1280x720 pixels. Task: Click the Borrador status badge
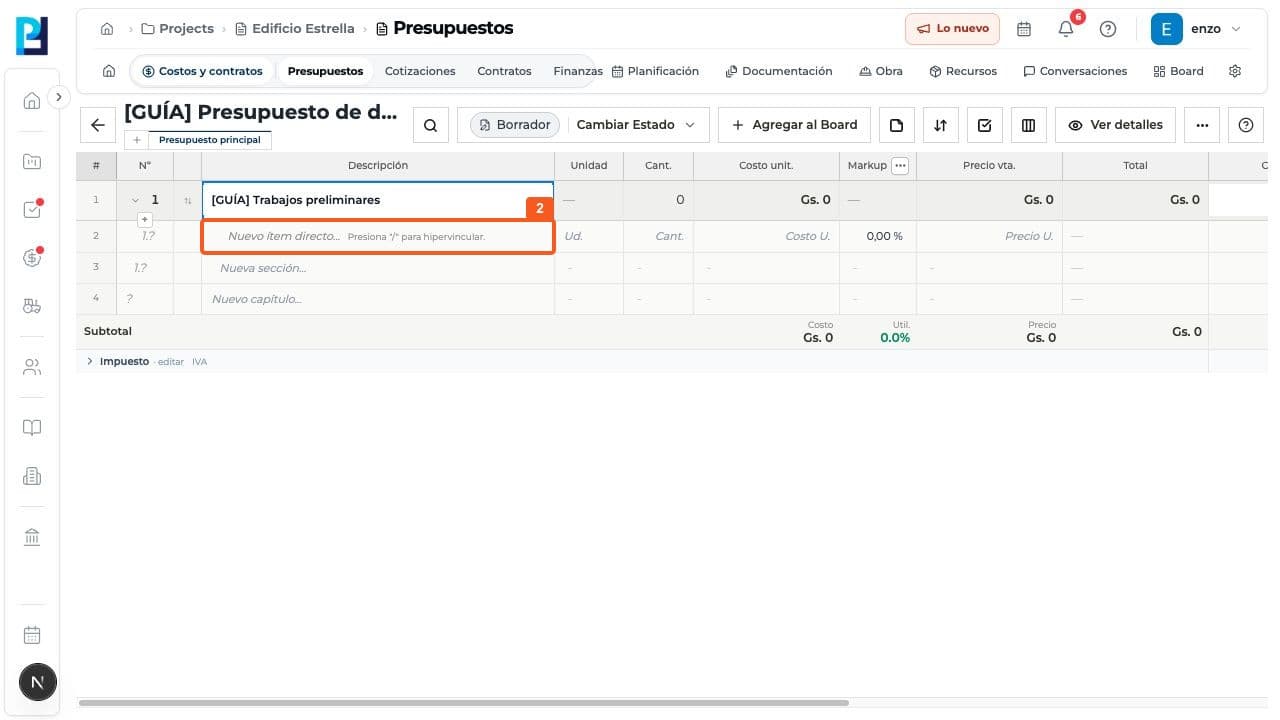pos(515,125)
